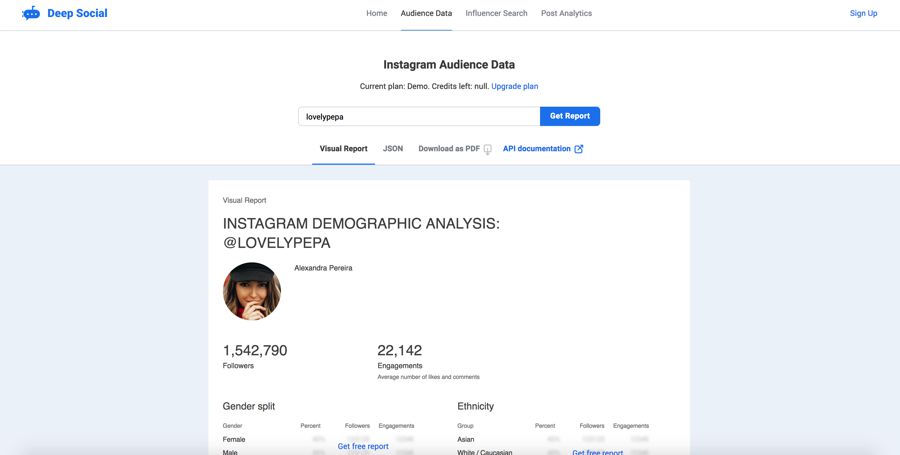Click the Average number of likes and comments caption

click(428, 377)
